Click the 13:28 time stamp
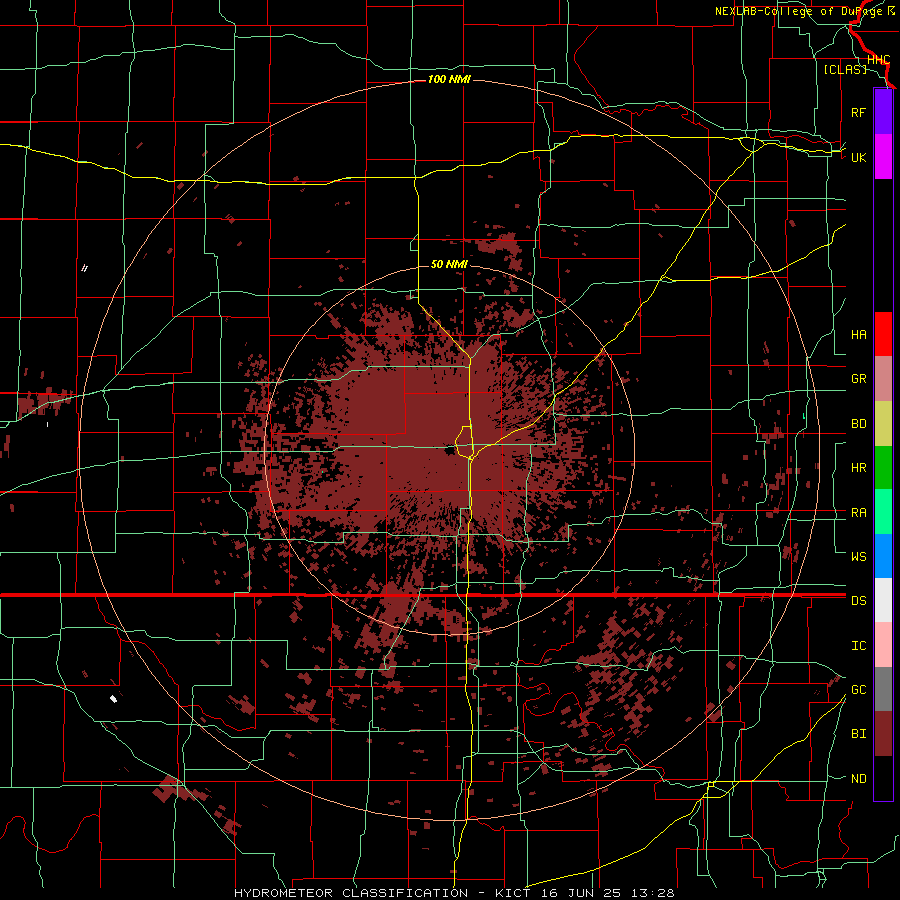900x900 pixels. [x=651, y=893]
